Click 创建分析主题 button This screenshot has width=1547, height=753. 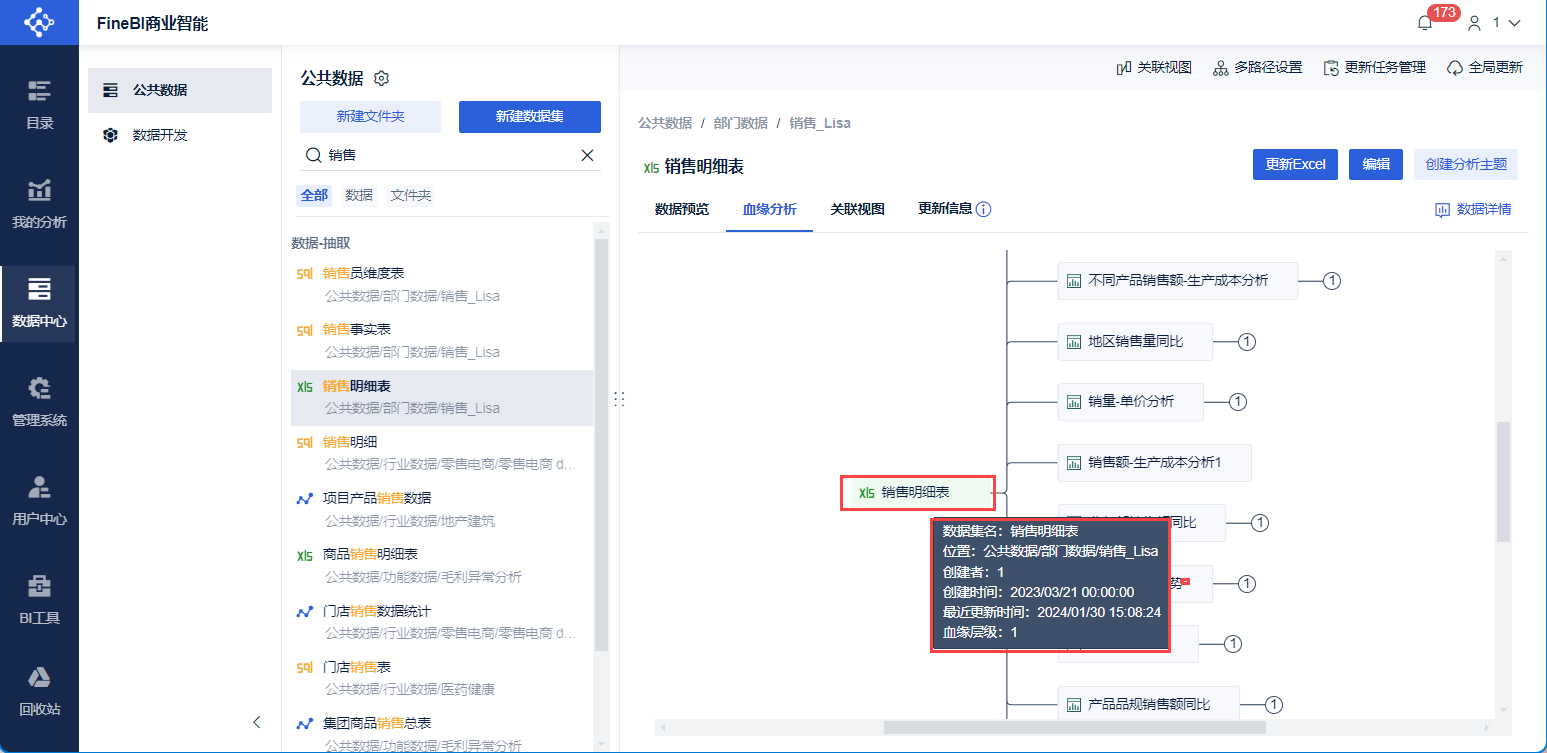click(x=1466, y=165)
